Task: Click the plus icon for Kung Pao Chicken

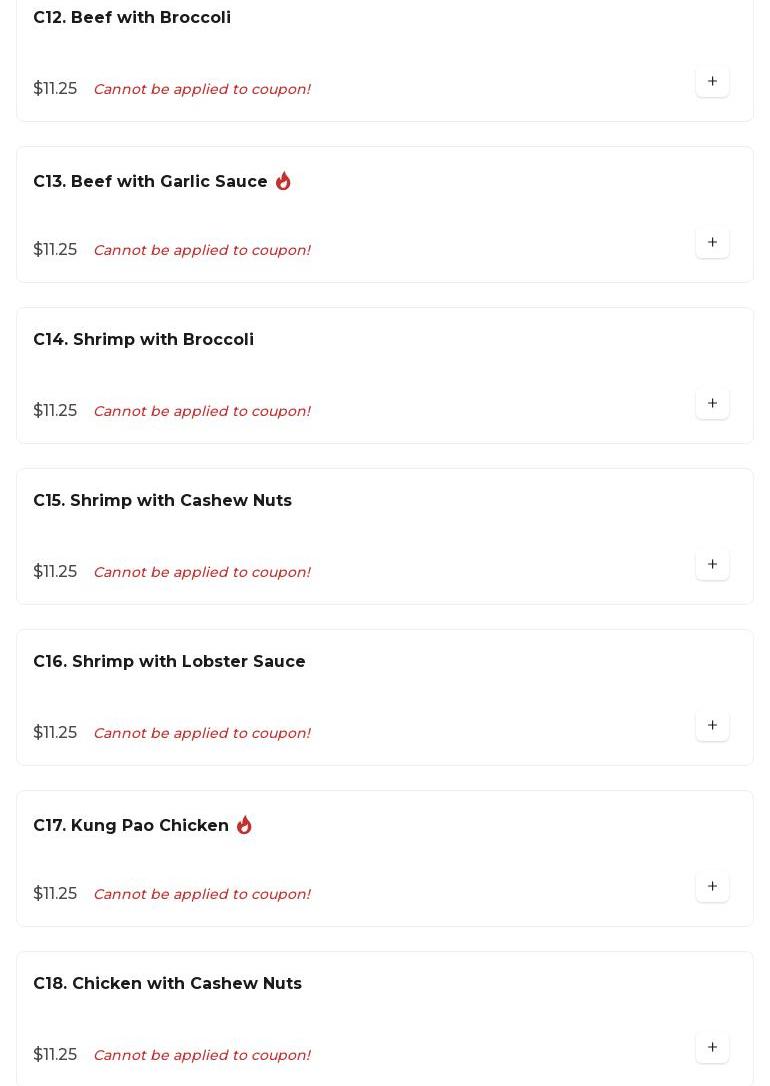Action: (712, 887)
